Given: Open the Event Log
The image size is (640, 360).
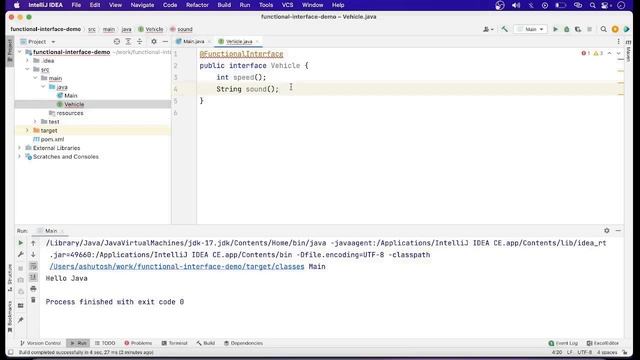Looking at the screenshot, I should pyautogui.click(x=563, y=343).
